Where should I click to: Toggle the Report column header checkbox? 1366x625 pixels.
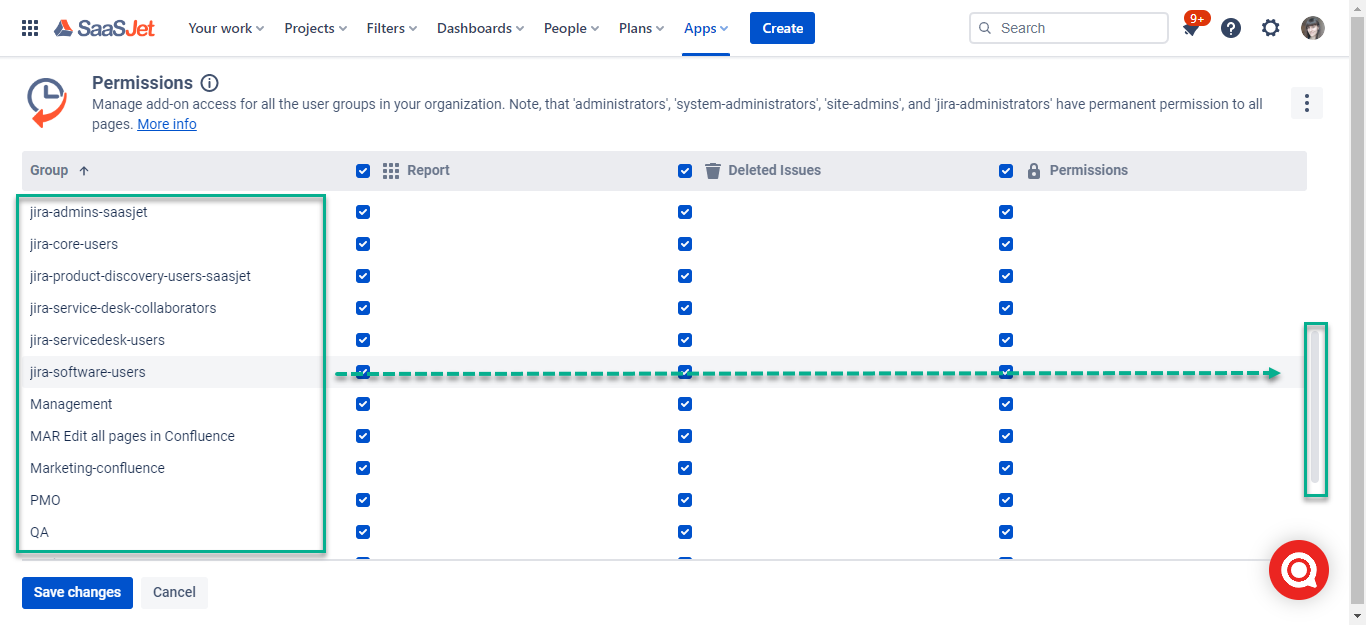pyautogui.click(x=363, y=171)
